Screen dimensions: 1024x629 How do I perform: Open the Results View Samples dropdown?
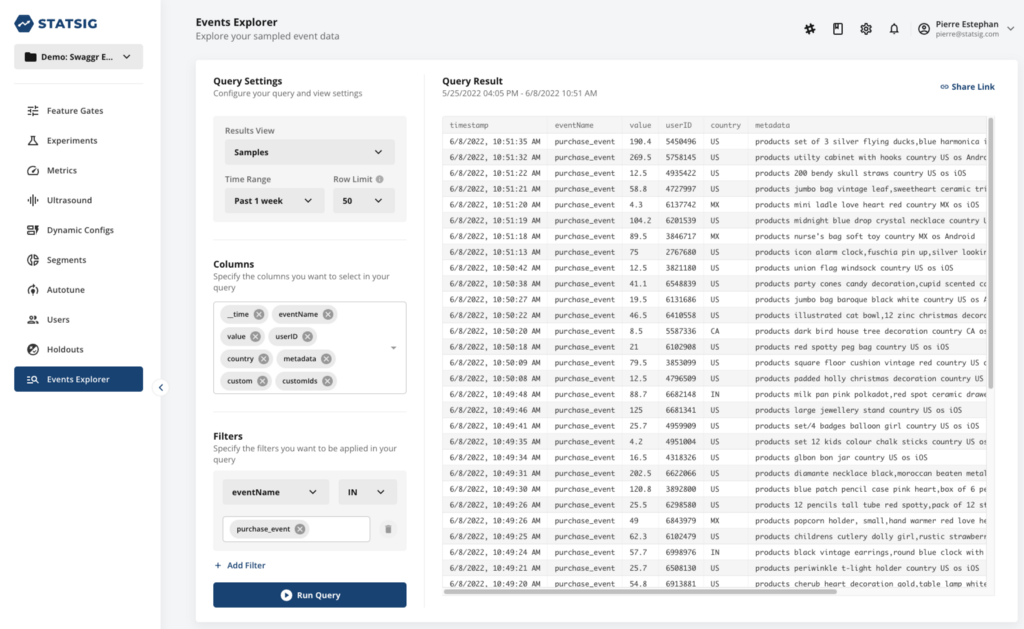pos(310,152)
